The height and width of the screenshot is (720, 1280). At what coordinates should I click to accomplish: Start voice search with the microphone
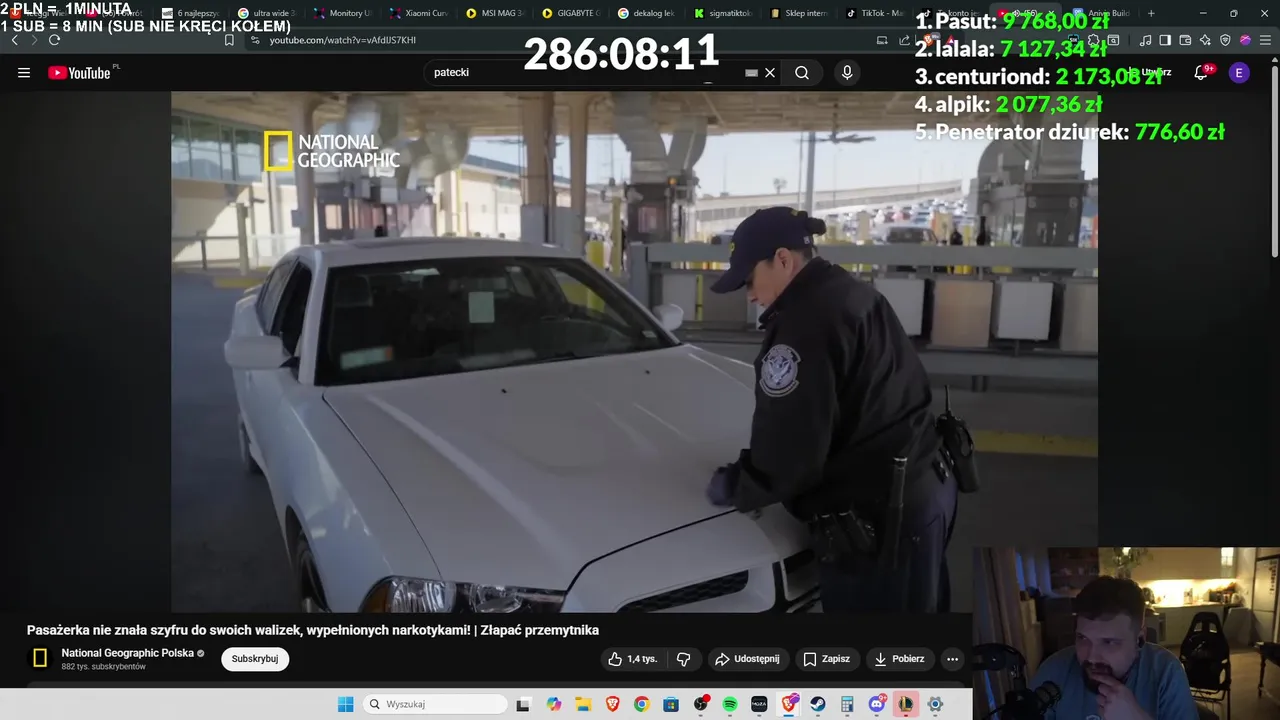[x=847, y=72]
